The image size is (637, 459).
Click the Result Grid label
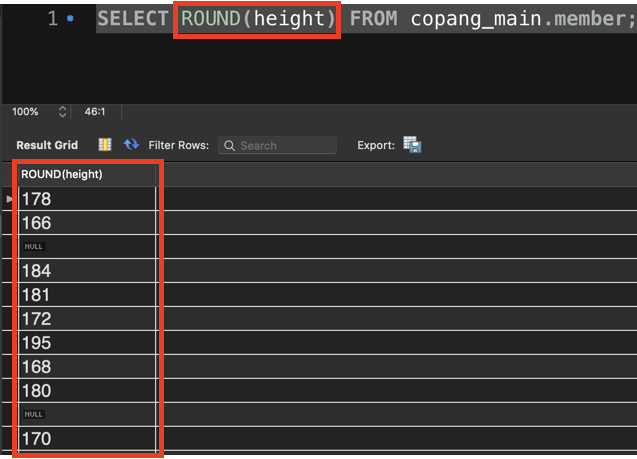pos(47,145)
